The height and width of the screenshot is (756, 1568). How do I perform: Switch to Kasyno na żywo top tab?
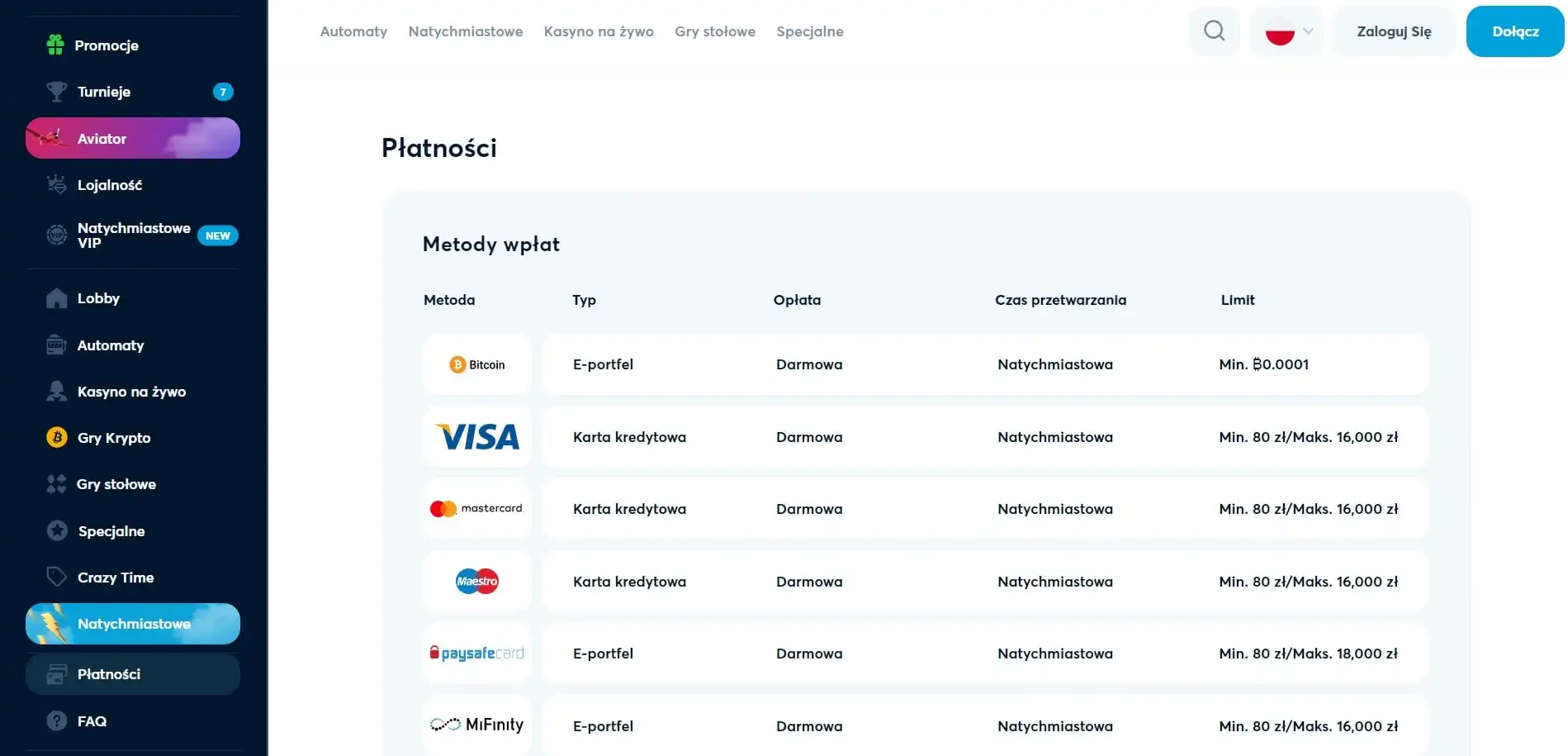point(599,31)
